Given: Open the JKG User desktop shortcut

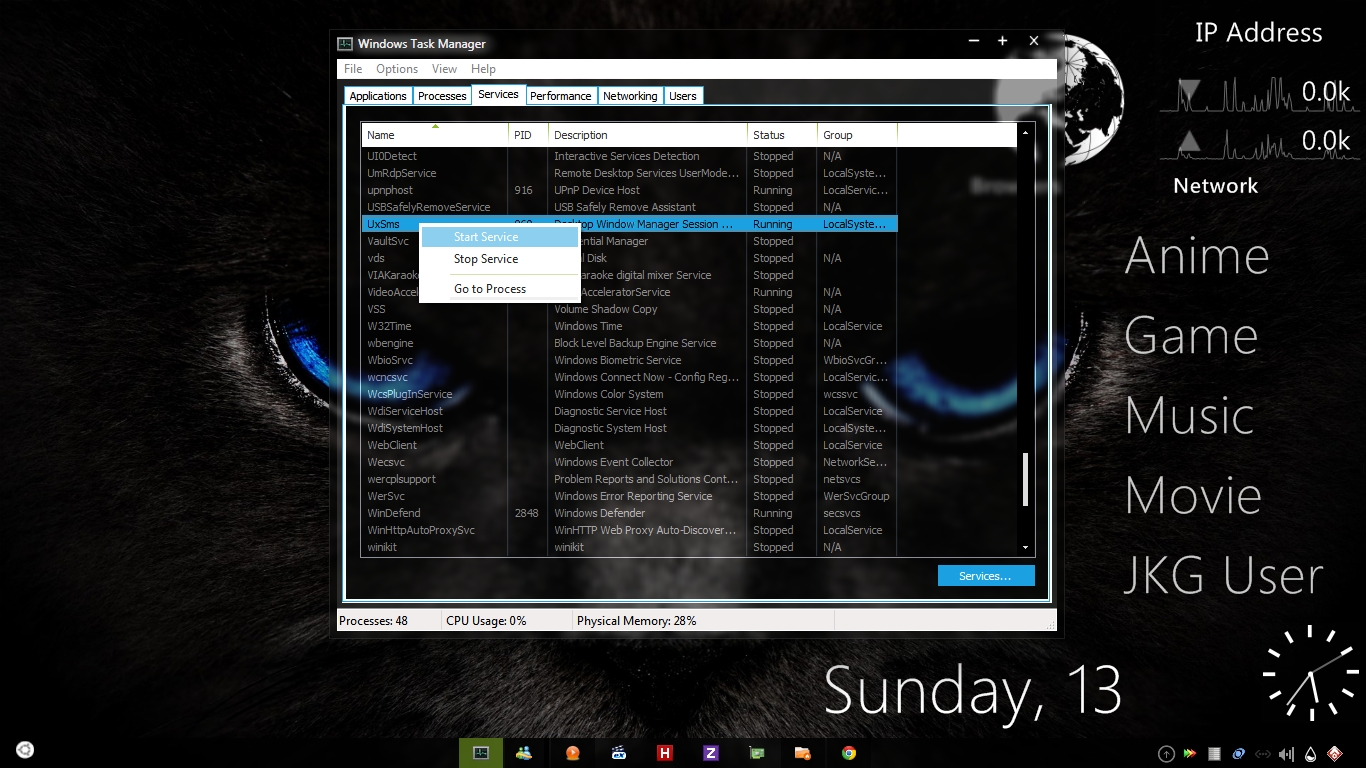Looking at the screenshot, I should click(x=1224, y=576).
